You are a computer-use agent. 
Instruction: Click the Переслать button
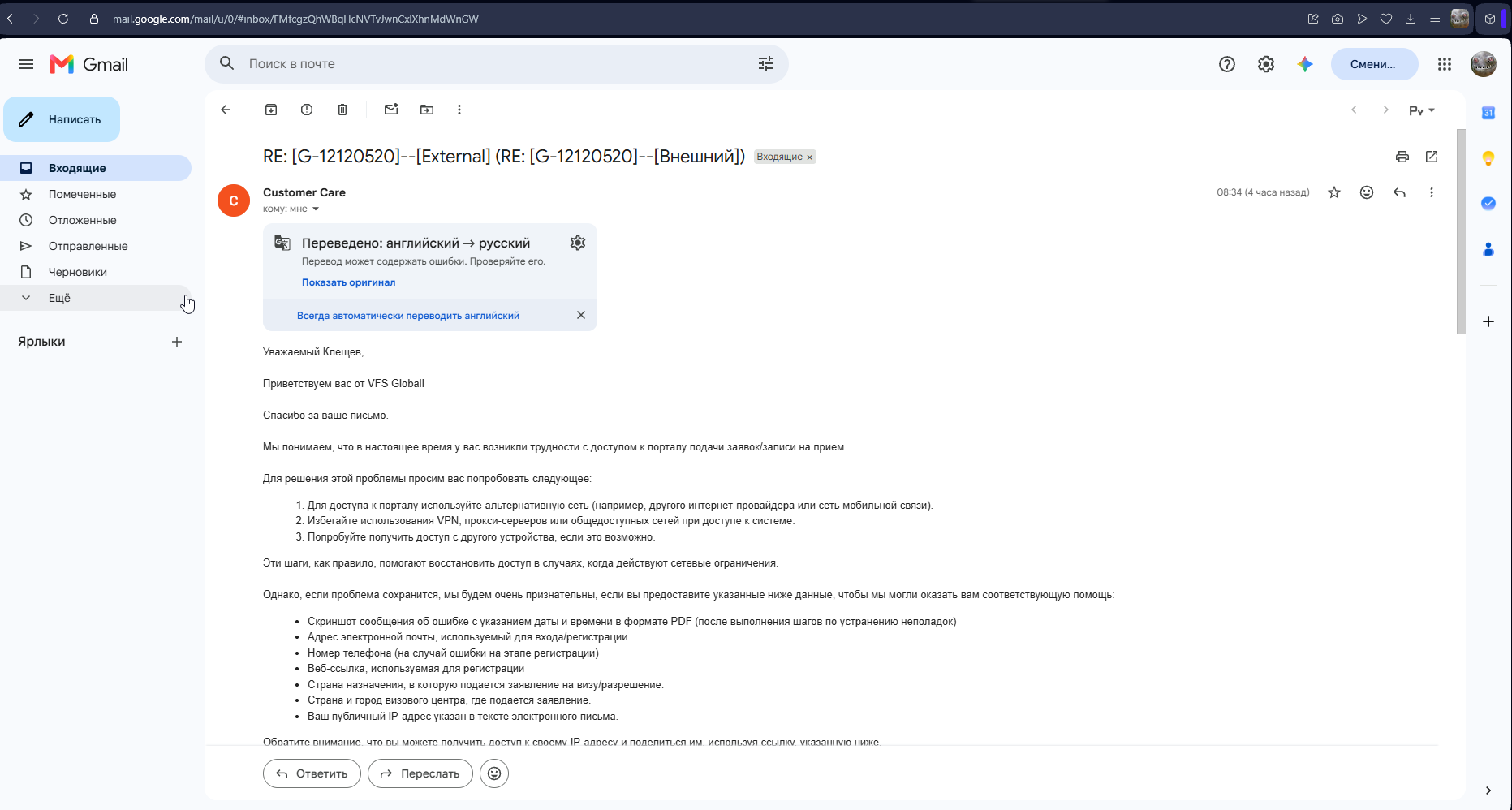coord(420,773)
